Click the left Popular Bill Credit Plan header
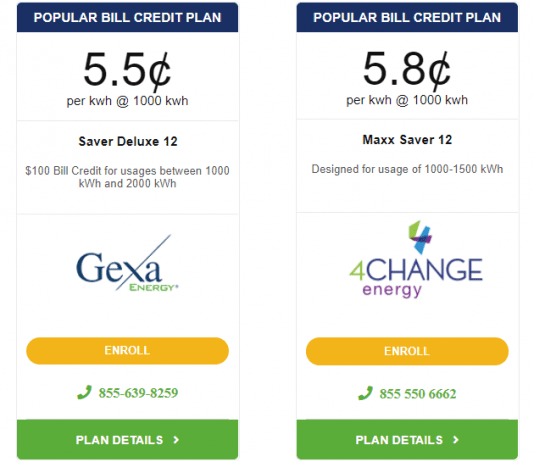534x462 pixels. pyautogui.click(x=127, y=17)
